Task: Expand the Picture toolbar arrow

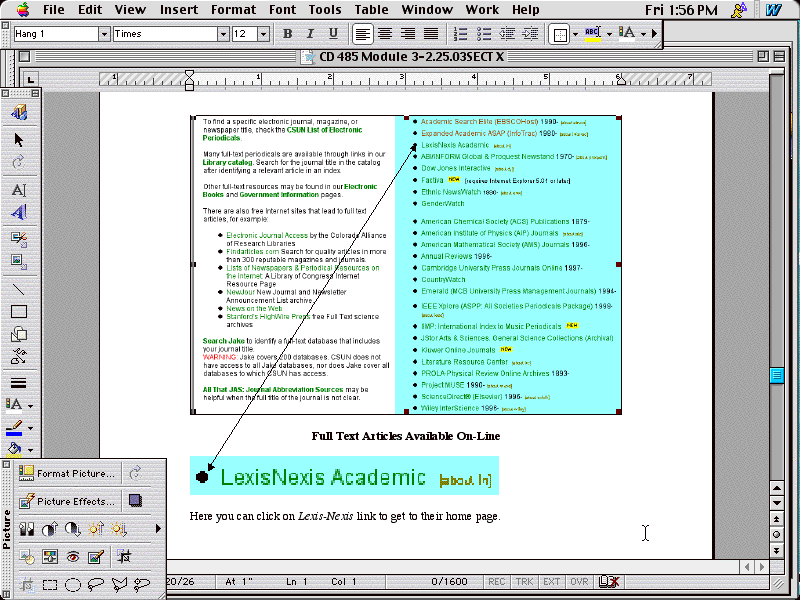Action: [158, 529]
